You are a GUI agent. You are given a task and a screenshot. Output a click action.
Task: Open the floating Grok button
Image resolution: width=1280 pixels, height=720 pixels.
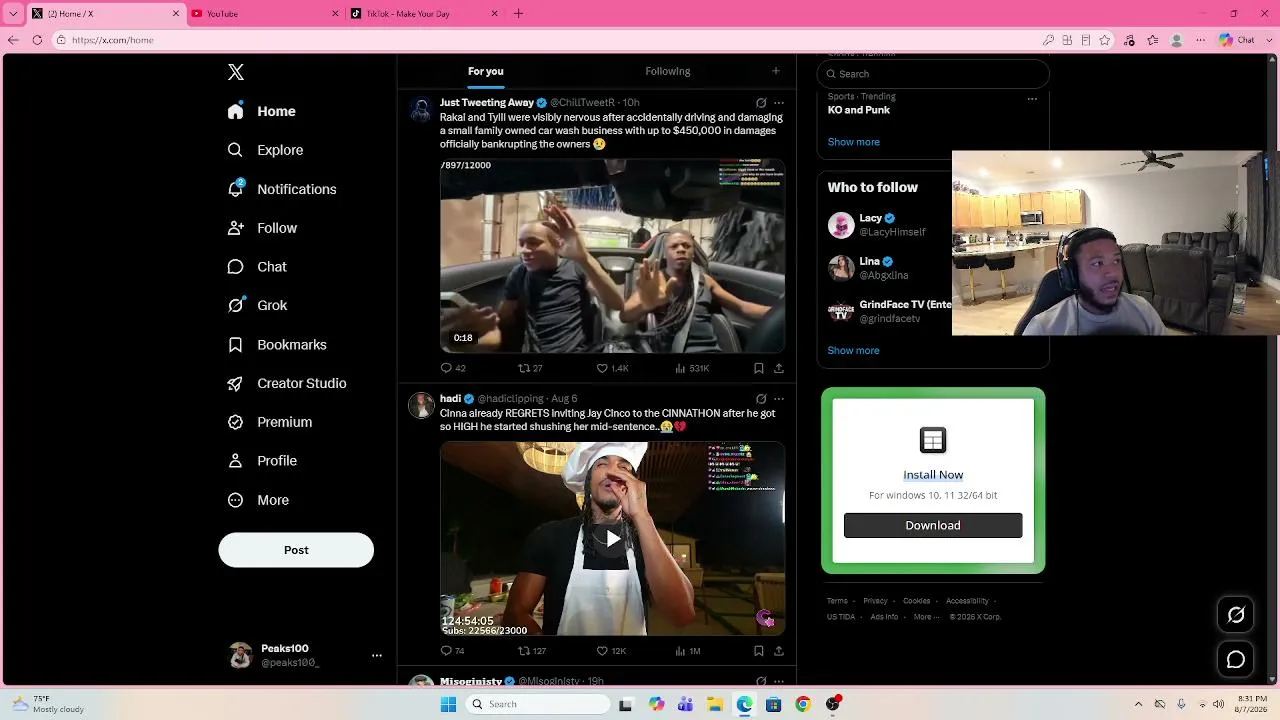point(1236,615)
